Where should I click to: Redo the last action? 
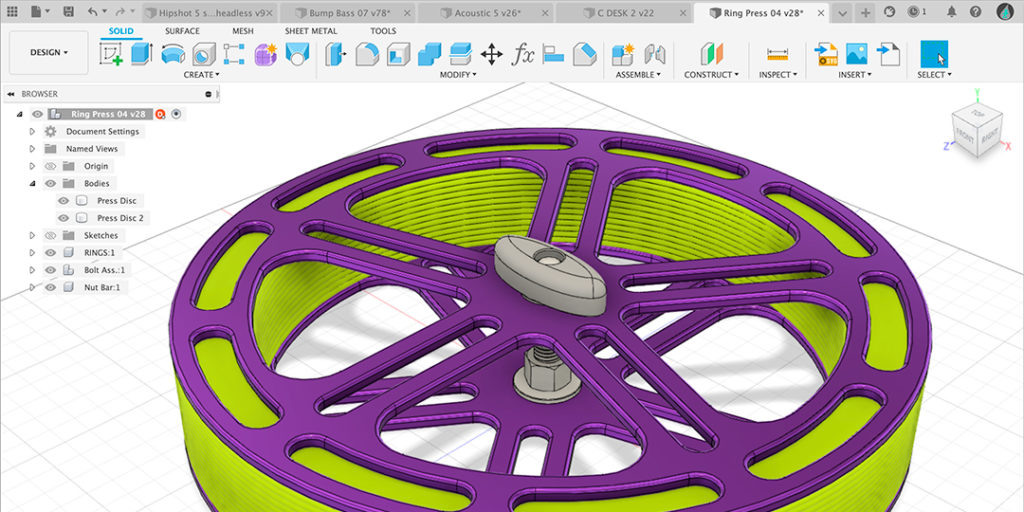point(120,12)
